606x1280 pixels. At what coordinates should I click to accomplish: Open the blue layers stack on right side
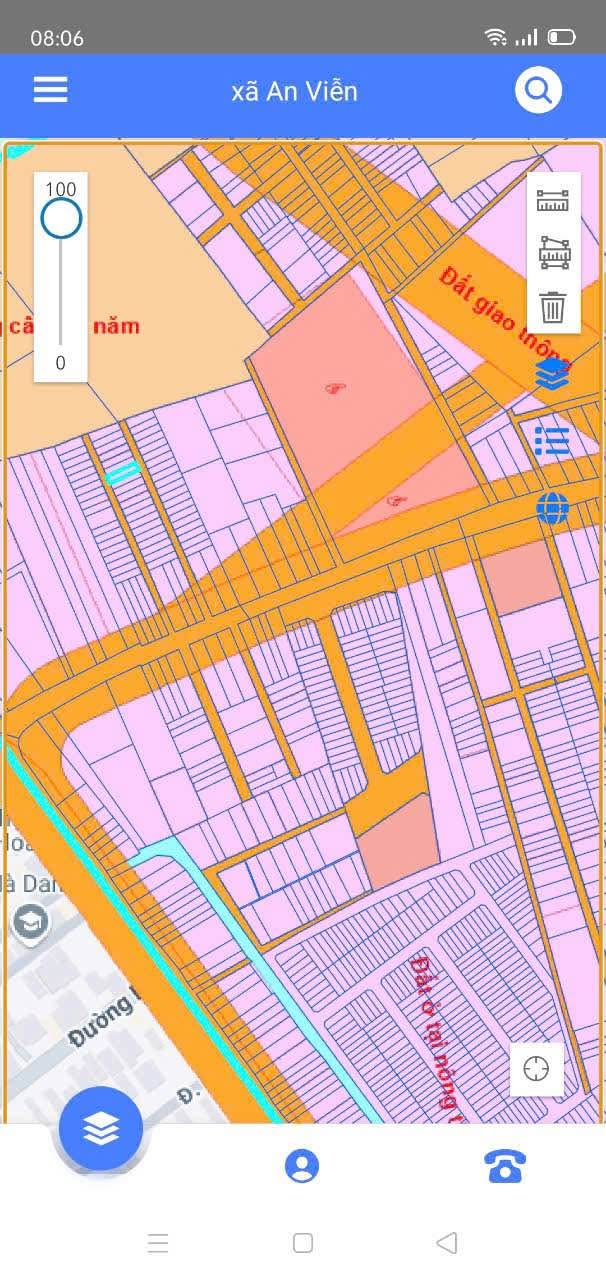tap(552, 374)
